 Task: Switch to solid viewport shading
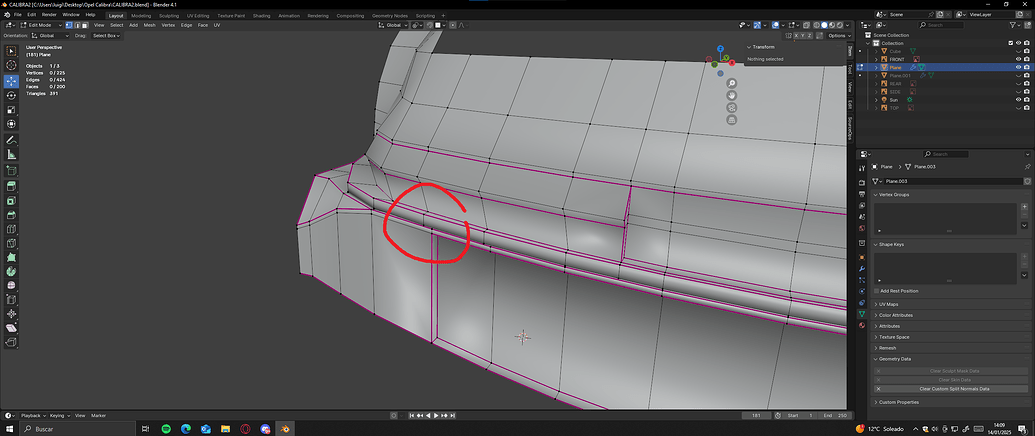pyautogui.click(x=824, y=25)
